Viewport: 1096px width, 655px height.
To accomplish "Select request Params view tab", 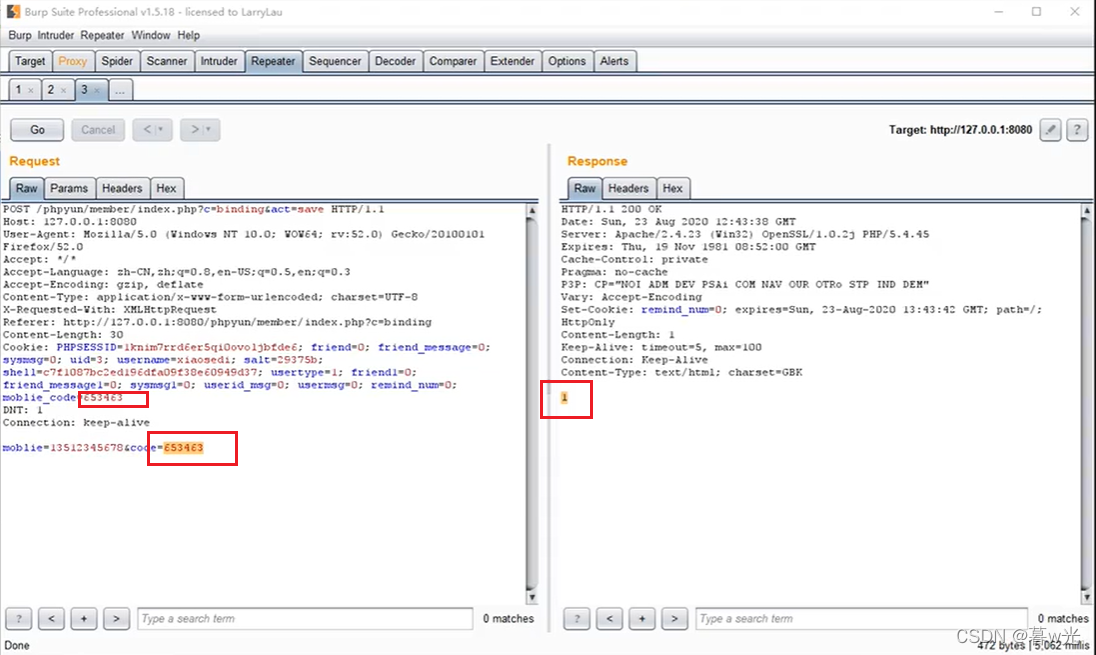I will (x=68, y=188).
